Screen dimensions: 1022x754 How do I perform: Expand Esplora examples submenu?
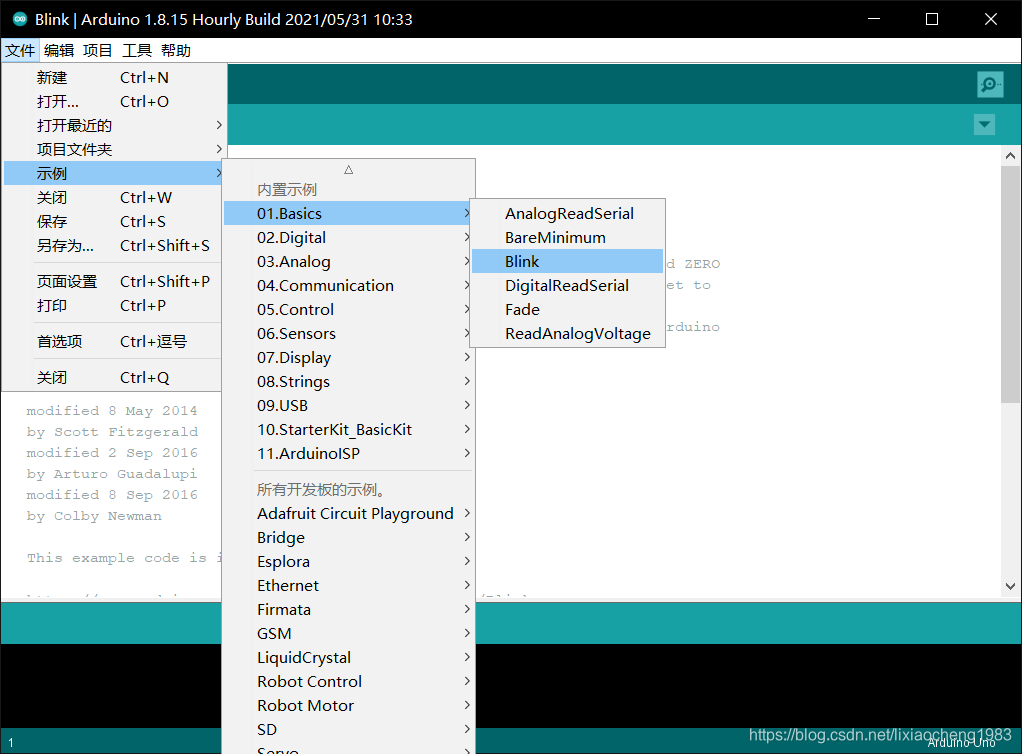pos(348,562)
